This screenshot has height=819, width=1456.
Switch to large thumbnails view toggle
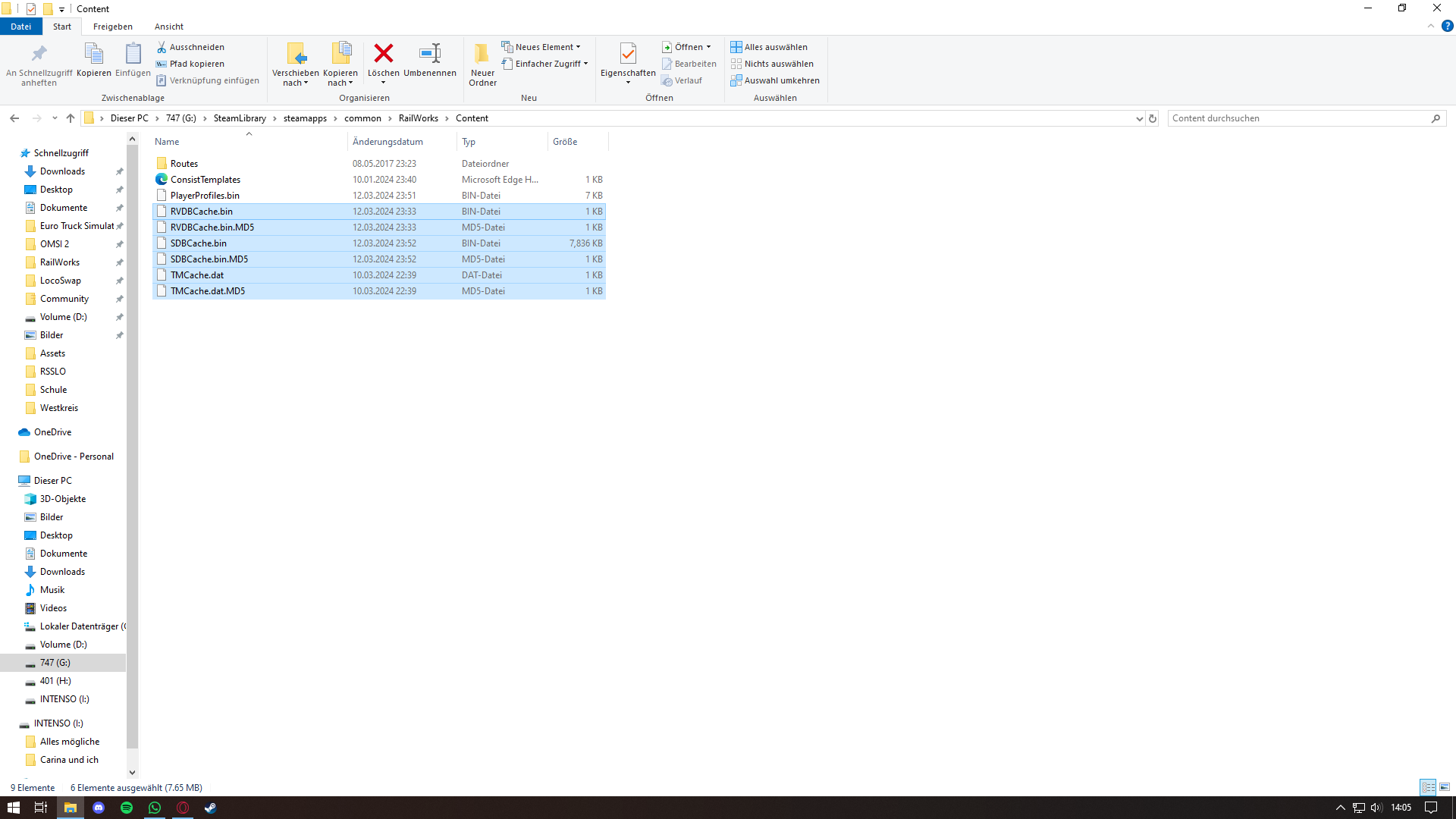pos(1445,787)
